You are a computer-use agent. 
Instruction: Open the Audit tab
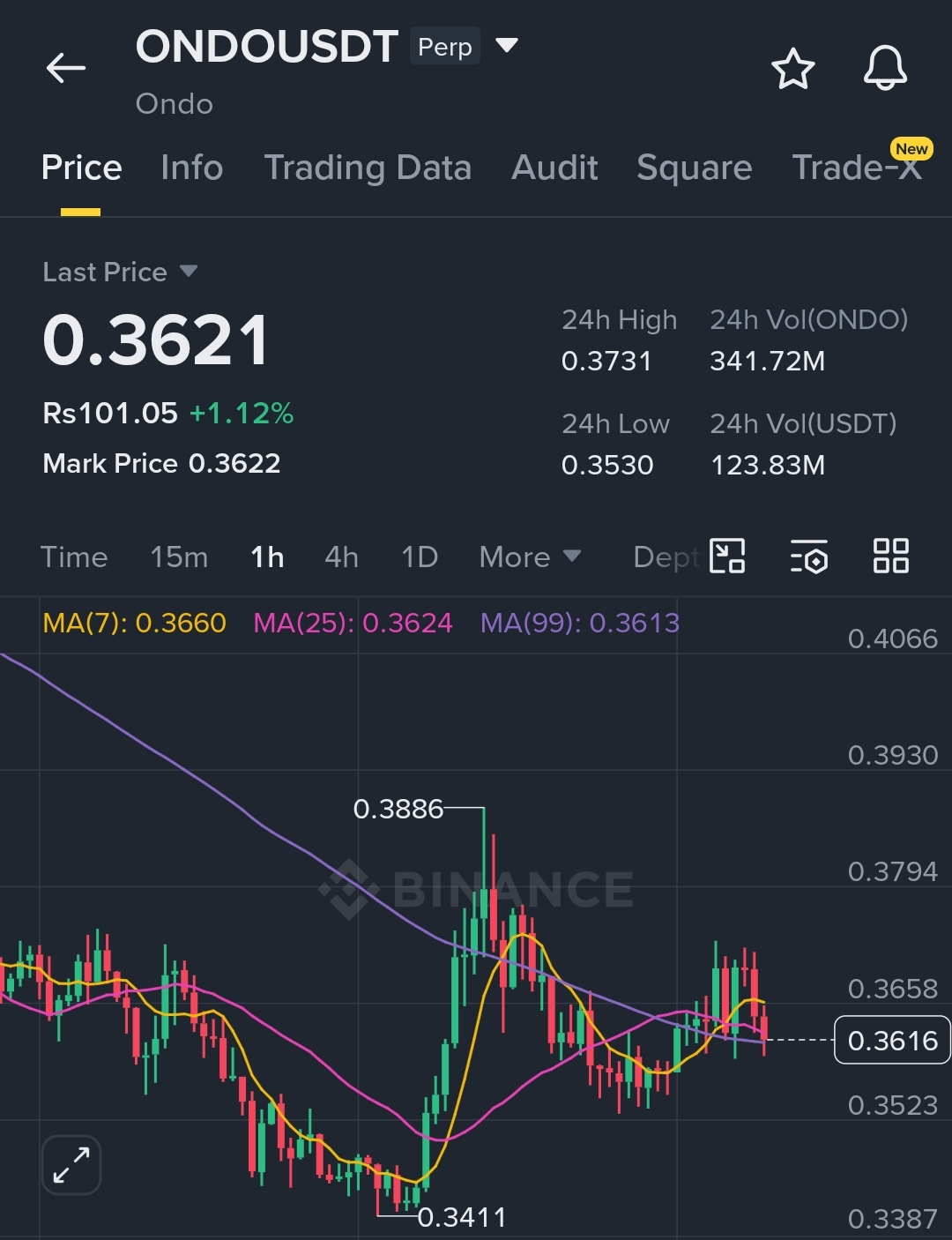tap(554, 168)
